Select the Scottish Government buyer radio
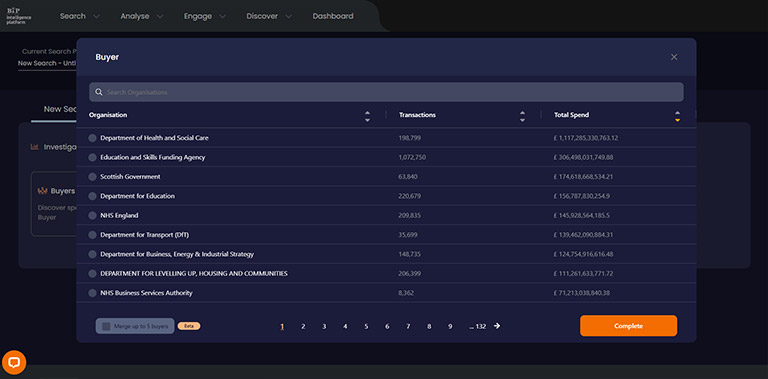This screenshot has height=379, width=768. click(x=92, y=177)
